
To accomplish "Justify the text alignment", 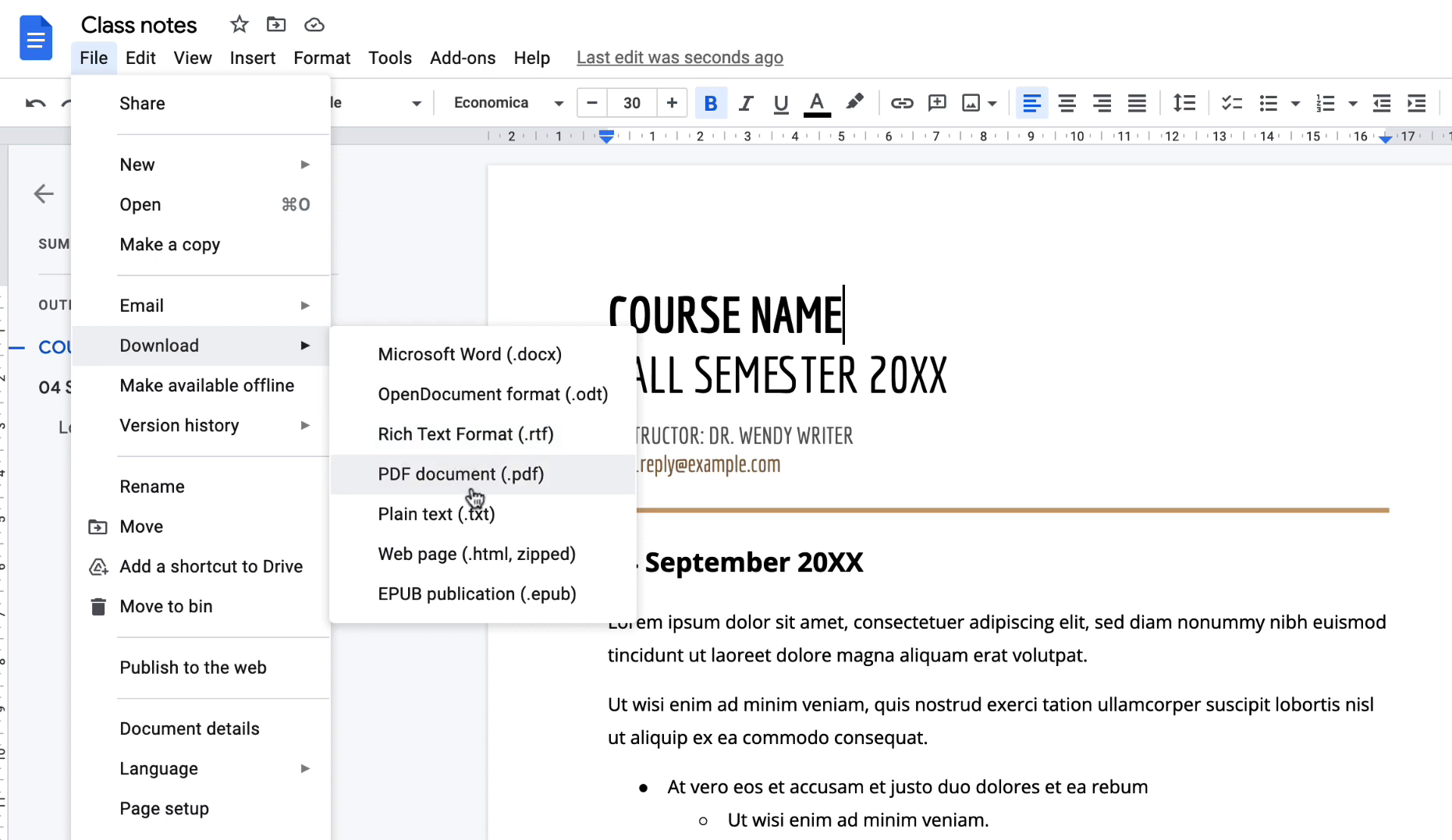I will pos(1137,103).
